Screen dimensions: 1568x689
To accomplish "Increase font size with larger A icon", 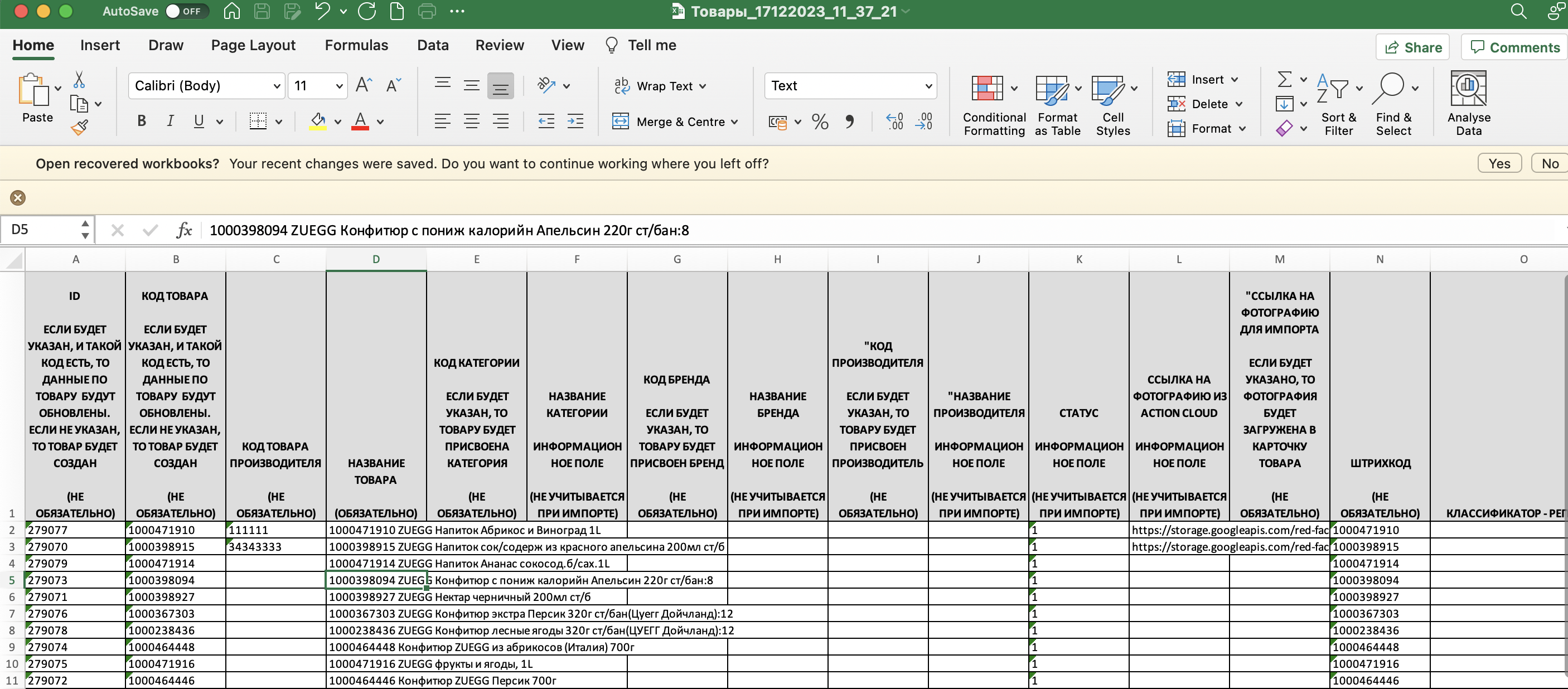I will pos(364,85).
